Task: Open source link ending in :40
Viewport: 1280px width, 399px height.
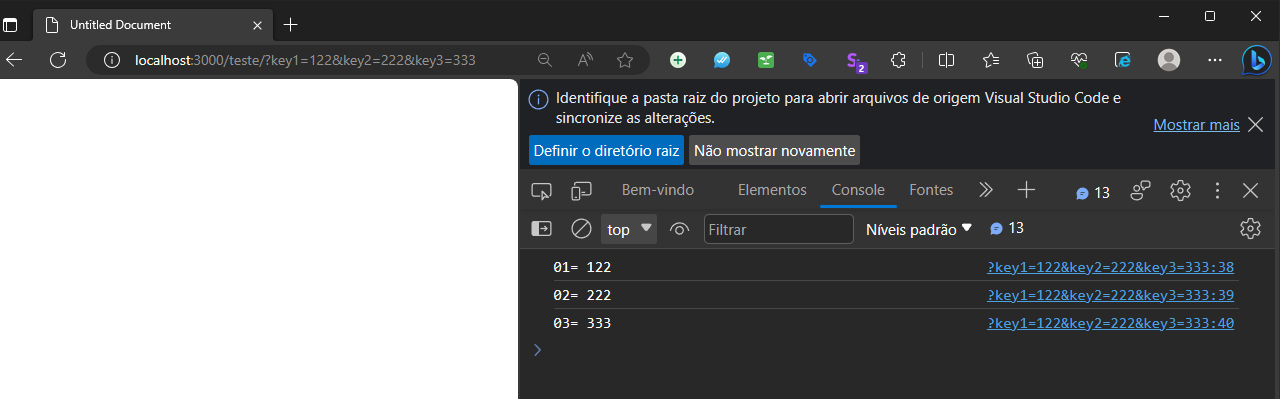Action: pos(1110,323)
